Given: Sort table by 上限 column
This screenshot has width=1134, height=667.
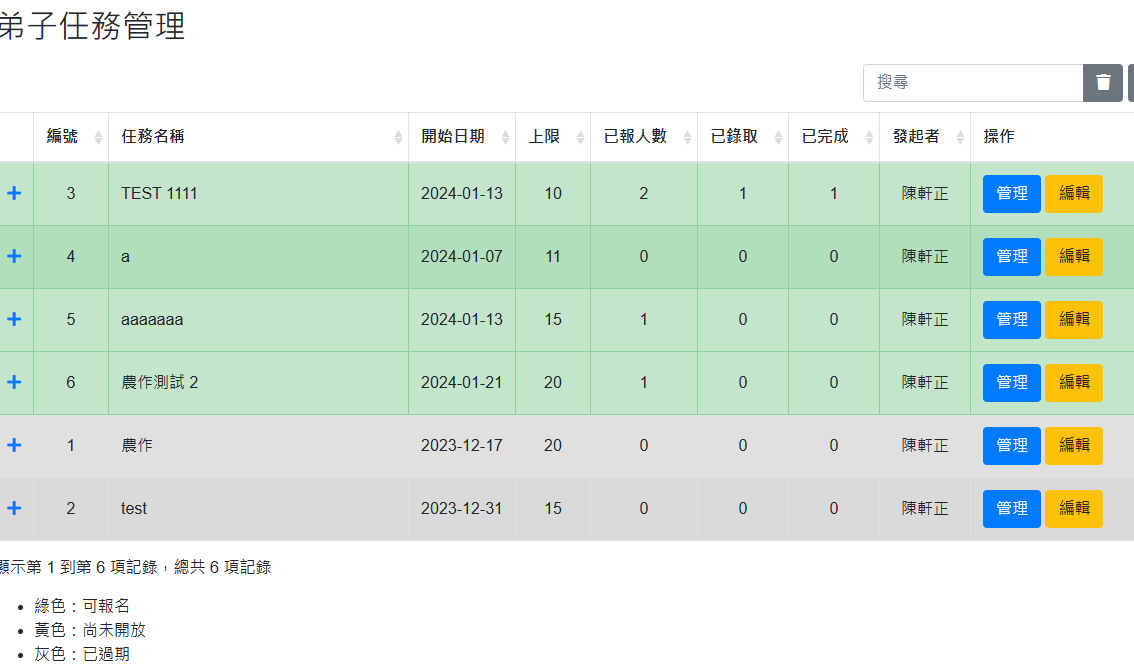Looking at the screenshot, I should click(x=552, y=137).
